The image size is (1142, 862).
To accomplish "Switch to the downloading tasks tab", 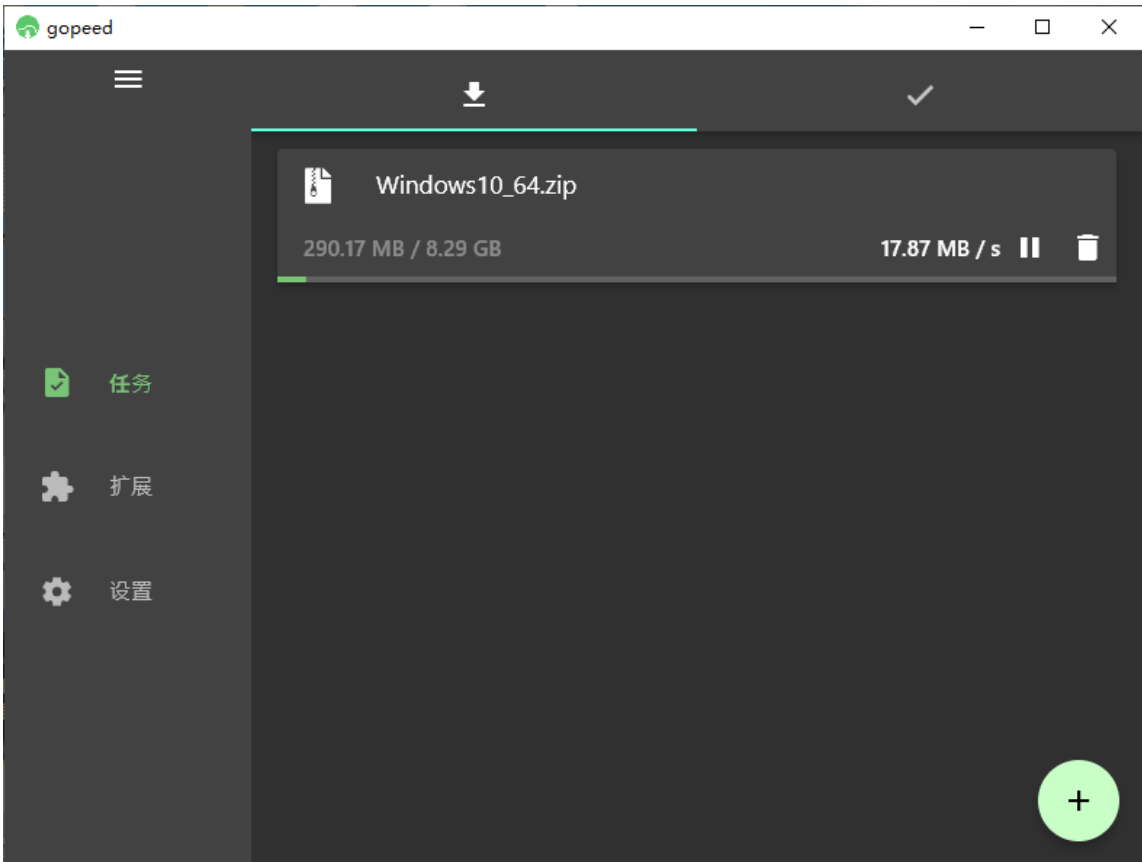I will pyautogui.click(x=474, y=94).
